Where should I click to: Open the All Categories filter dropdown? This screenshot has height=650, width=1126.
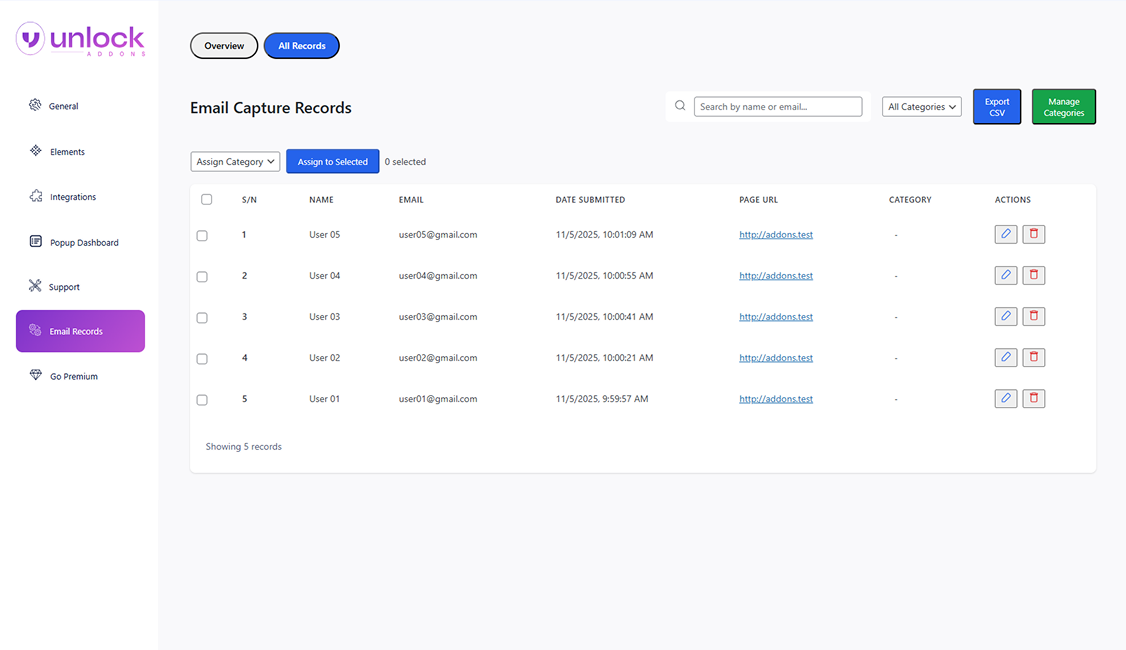[x=920, y=106]
